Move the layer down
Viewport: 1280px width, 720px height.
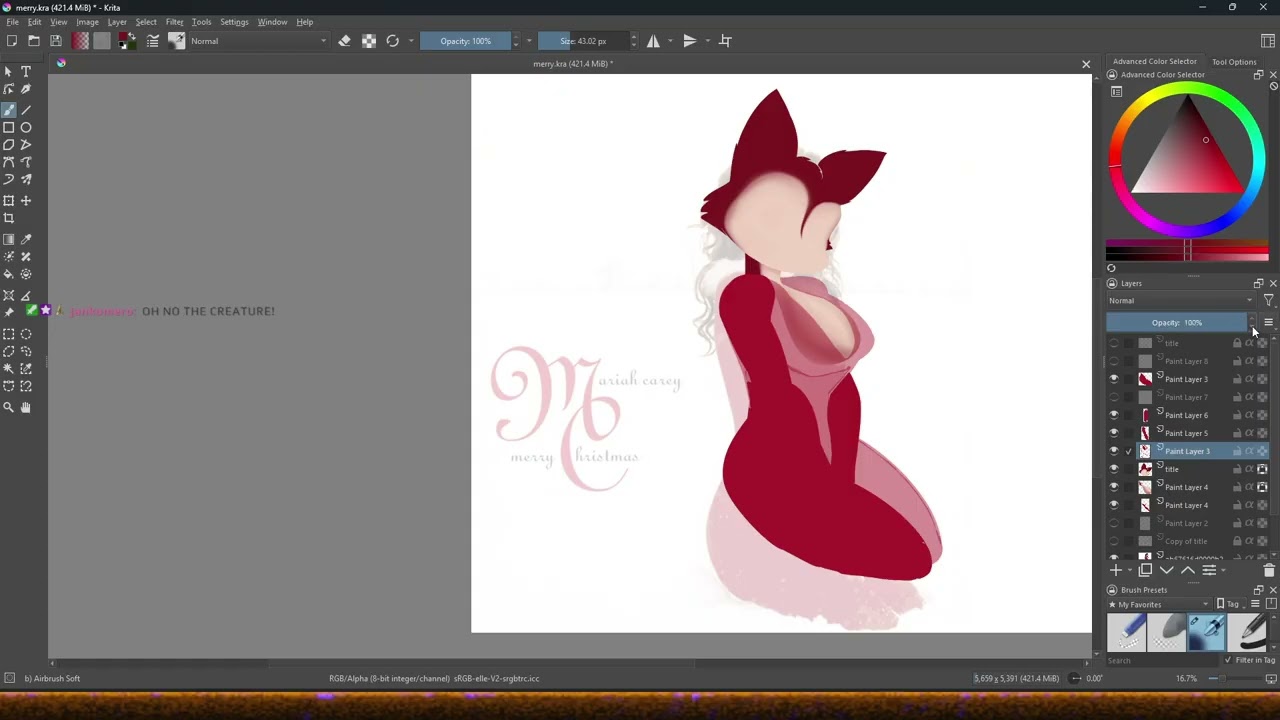(1166, 571)
